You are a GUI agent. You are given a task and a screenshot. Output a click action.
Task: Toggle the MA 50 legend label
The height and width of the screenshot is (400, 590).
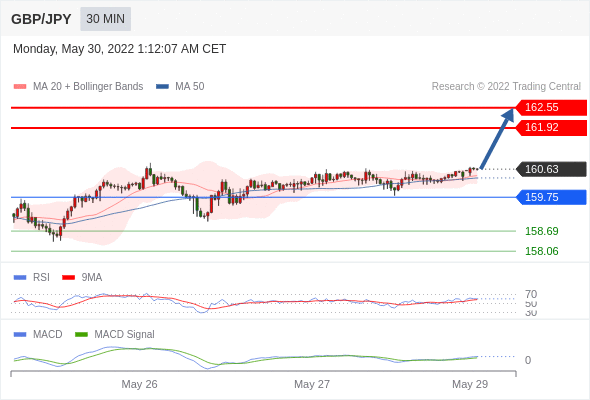point(190,87)
